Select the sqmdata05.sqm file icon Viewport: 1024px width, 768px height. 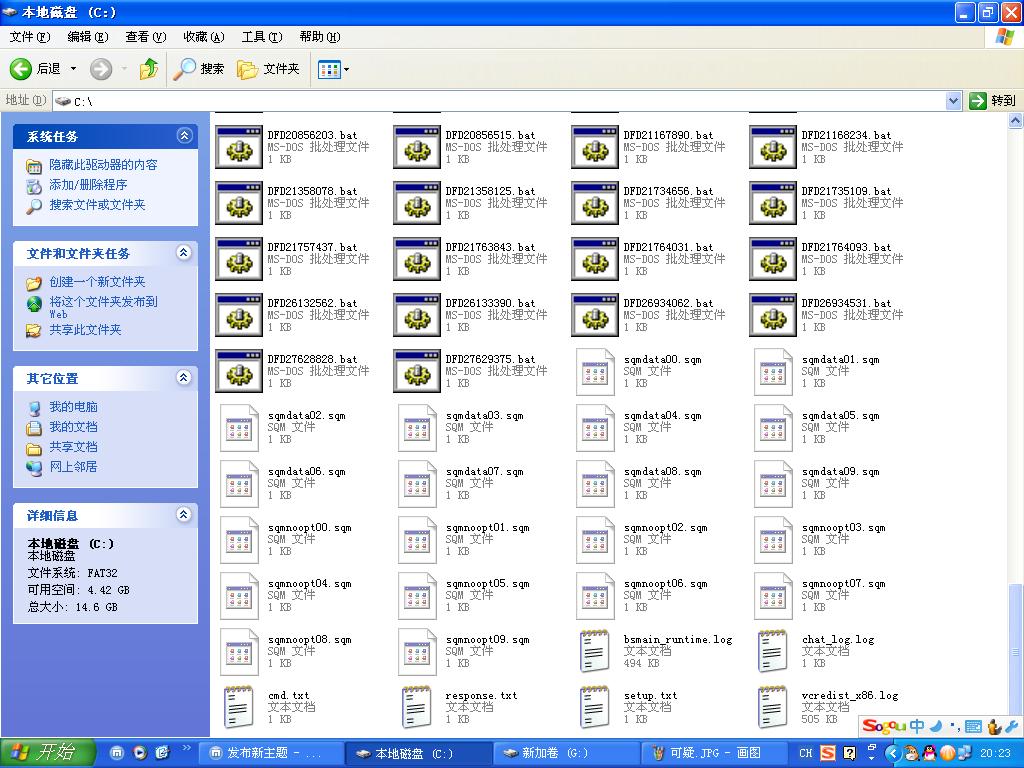coord(773,428)
